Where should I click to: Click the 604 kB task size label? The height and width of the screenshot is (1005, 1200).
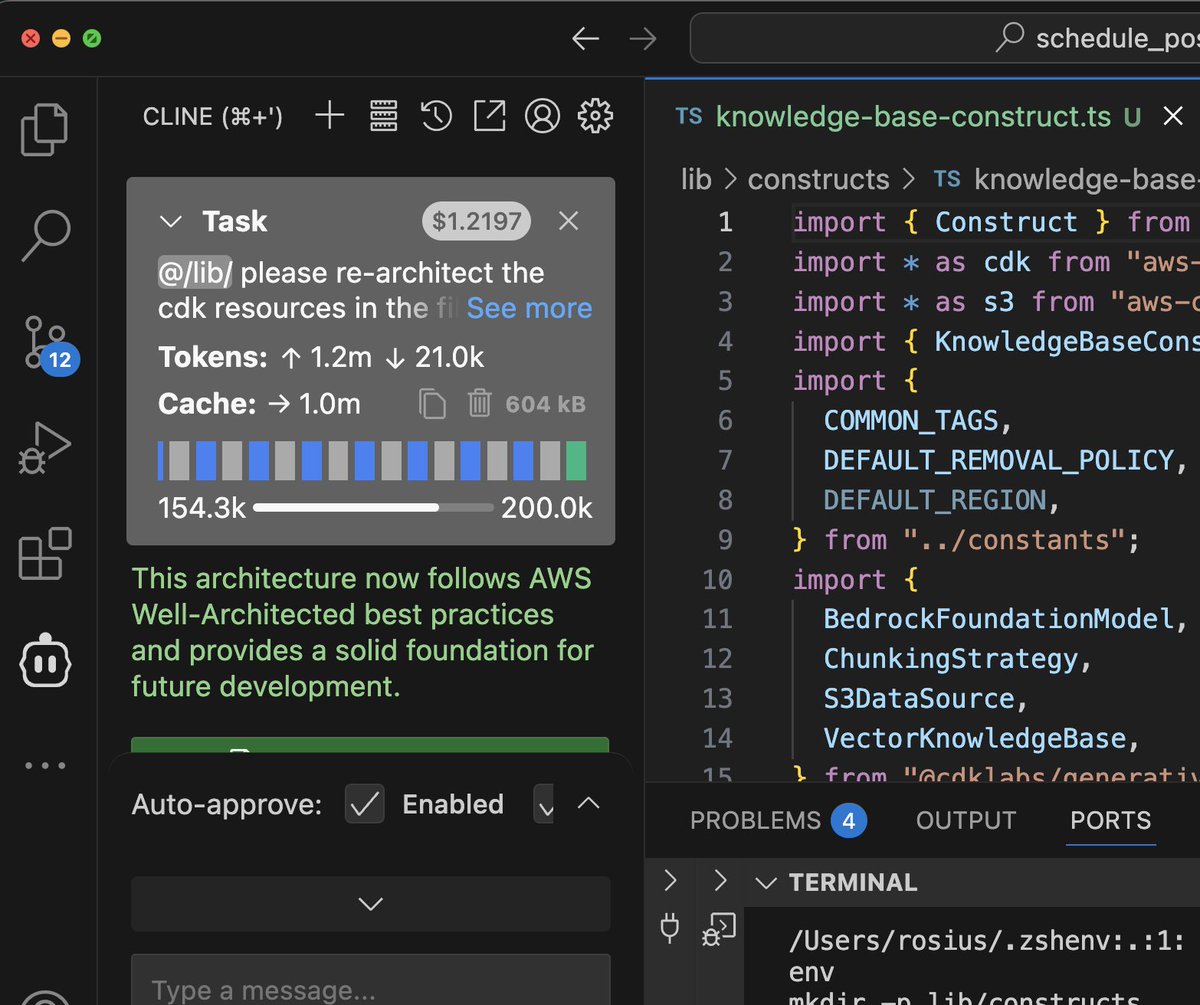[545, 404]
